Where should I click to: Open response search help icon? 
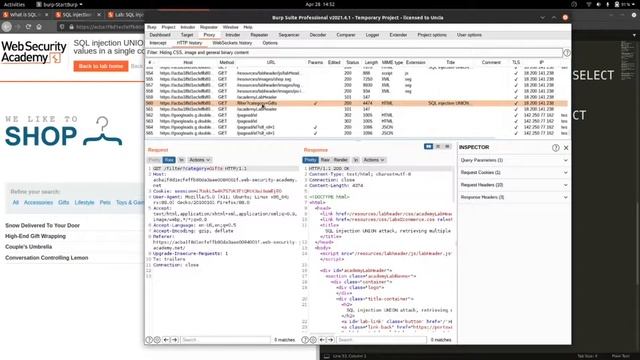coord(304,340)
